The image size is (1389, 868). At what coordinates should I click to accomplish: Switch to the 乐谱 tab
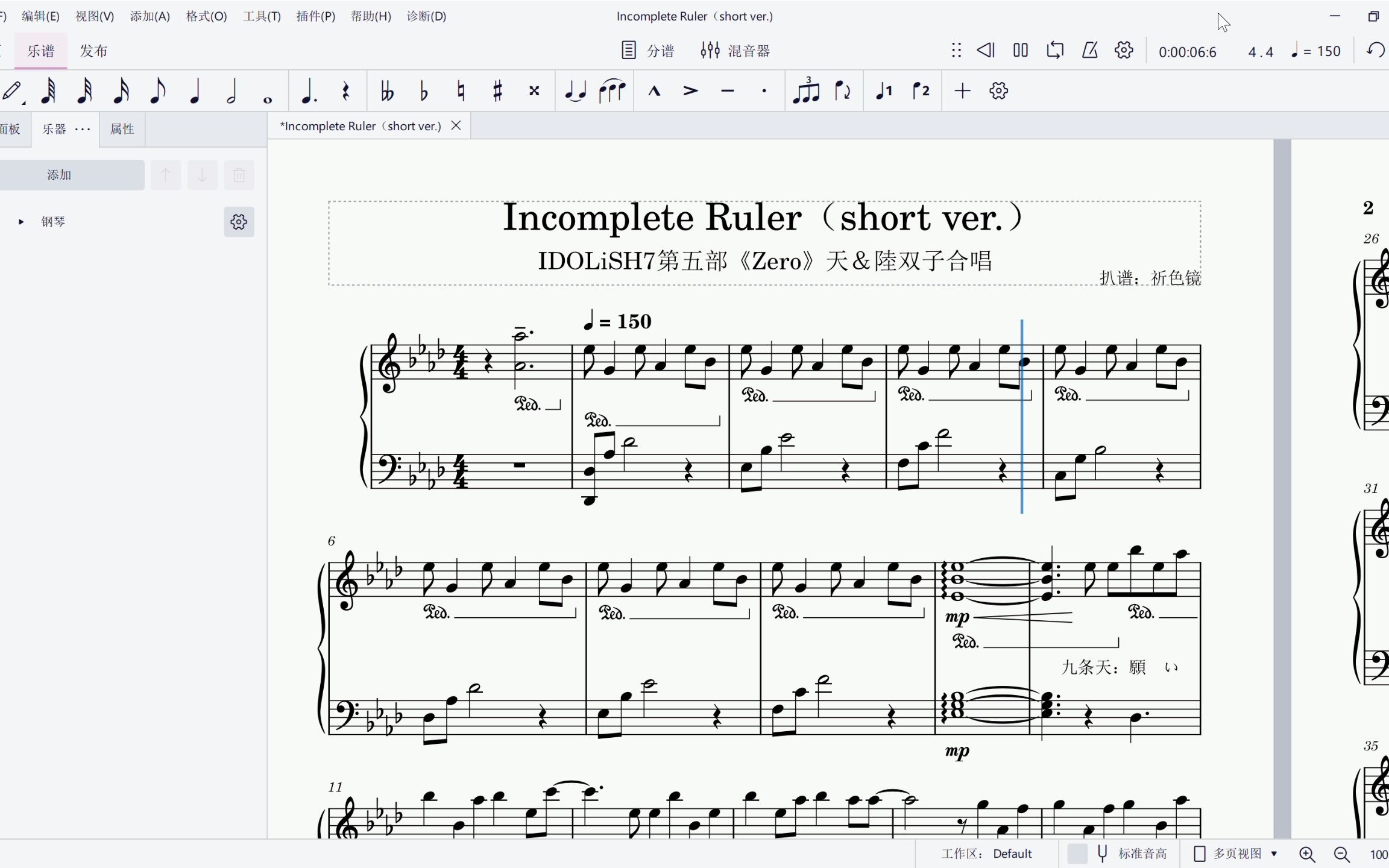[x=41, y=51]
